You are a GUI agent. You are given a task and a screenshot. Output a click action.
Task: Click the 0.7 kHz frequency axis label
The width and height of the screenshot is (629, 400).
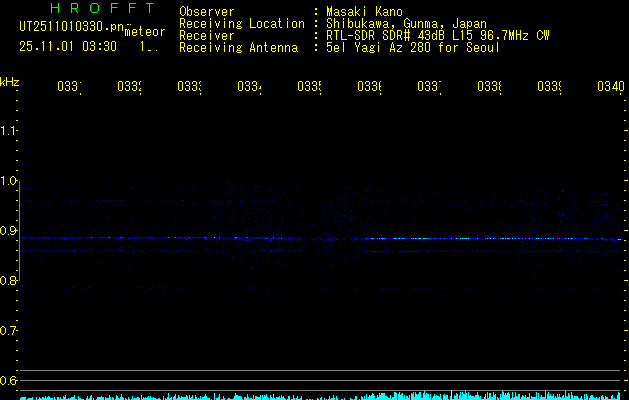[x=8, y=331]
